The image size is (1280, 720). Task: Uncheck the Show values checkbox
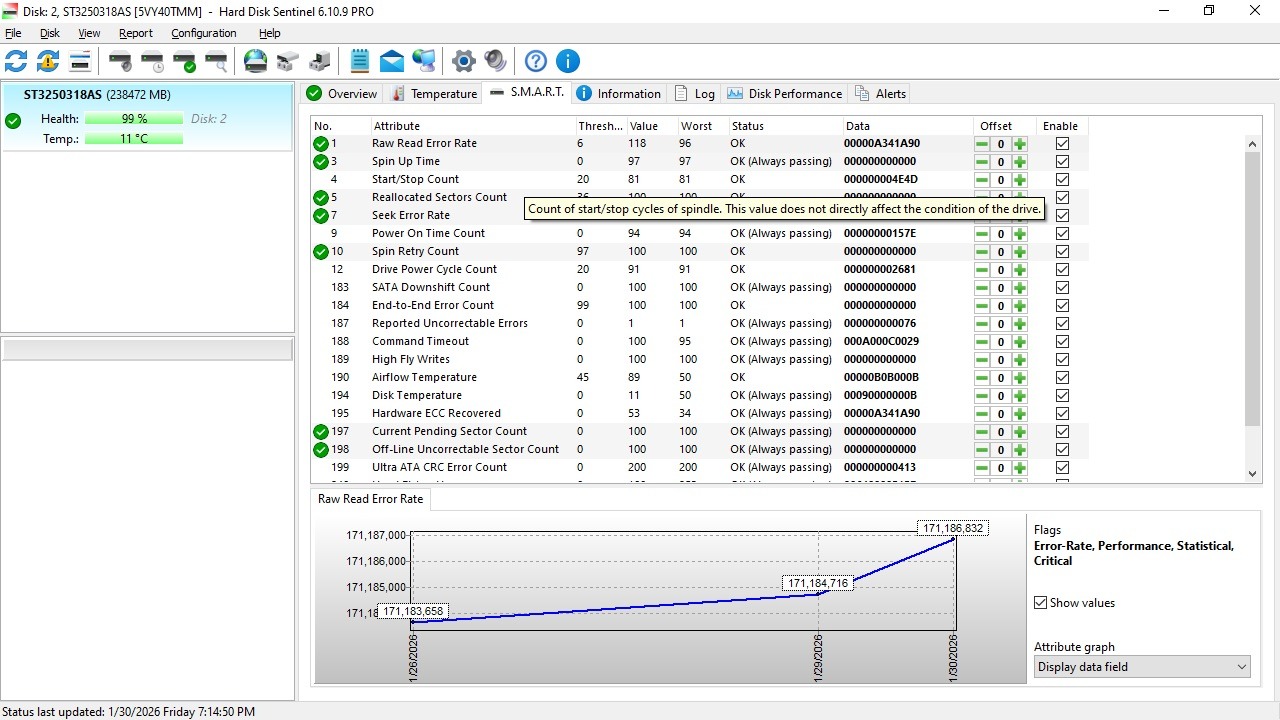click(1041, 603)
